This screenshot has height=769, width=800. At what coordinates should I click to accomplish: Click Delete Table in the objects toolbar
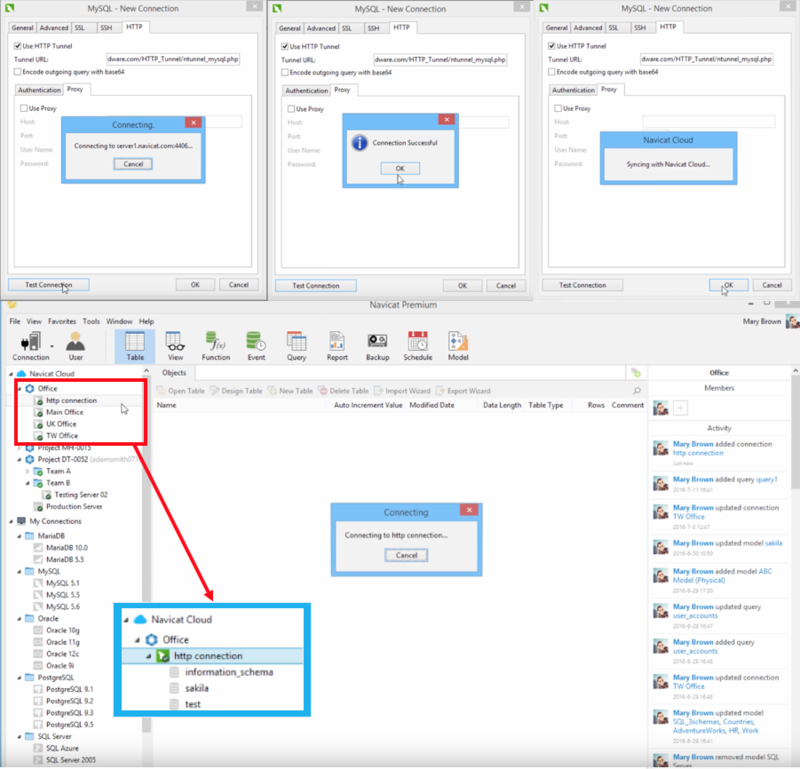click(344, 391)
